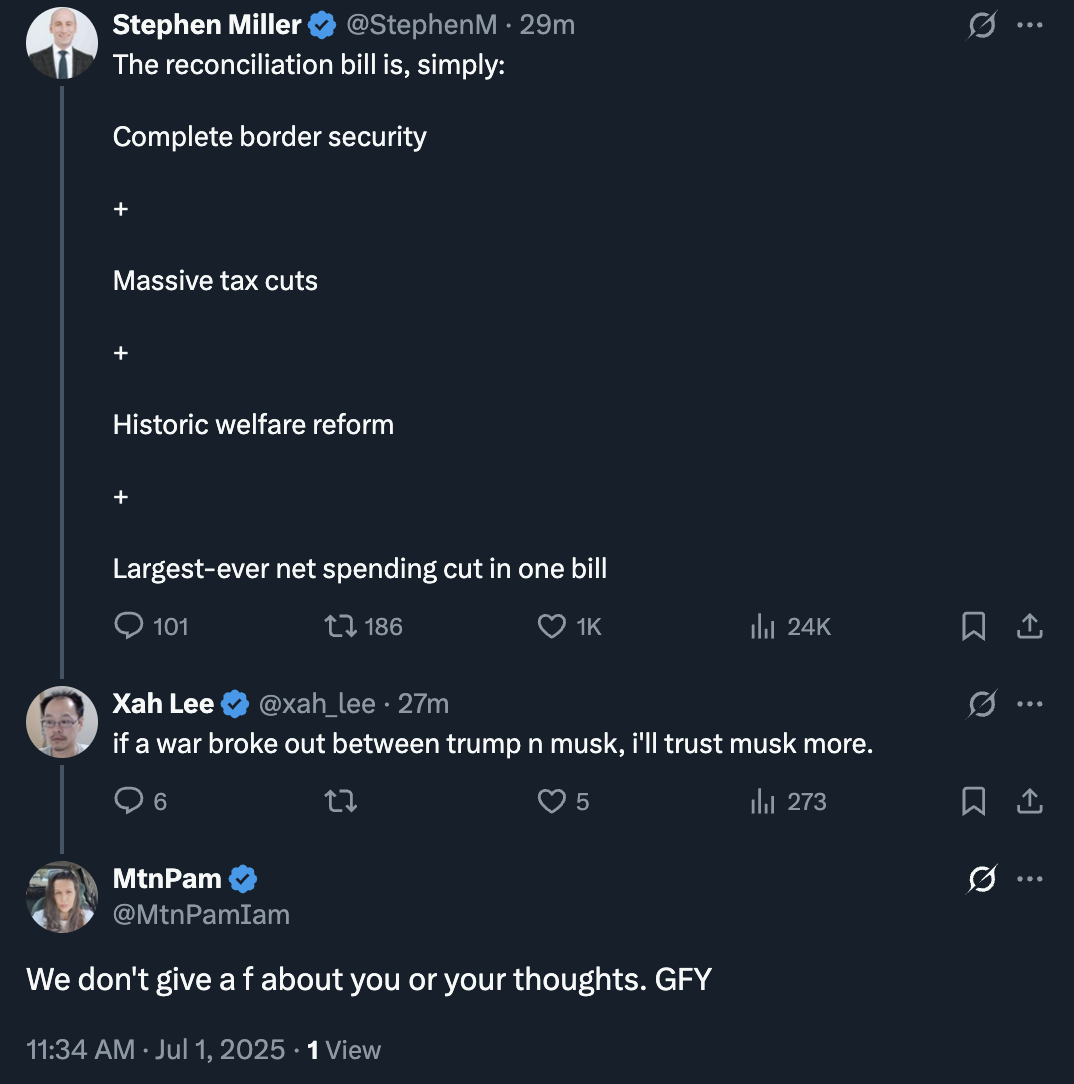
Task: Bookmark Stephen Miller's reconciliation bill post
Action: pyautogui.click(x=973, y=626)
